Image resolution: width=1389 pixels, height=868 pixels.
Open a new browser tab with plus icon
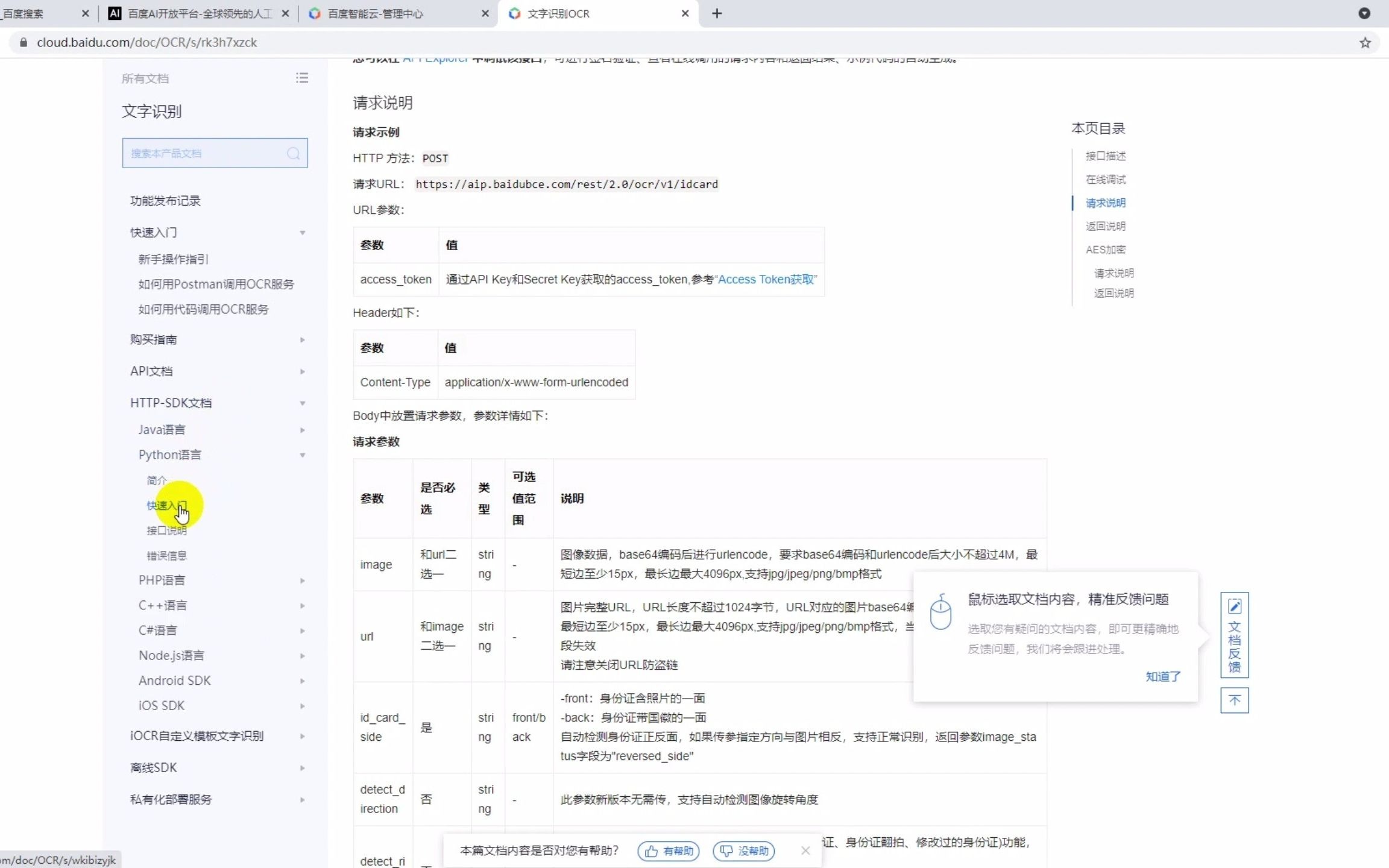[717, 13]
